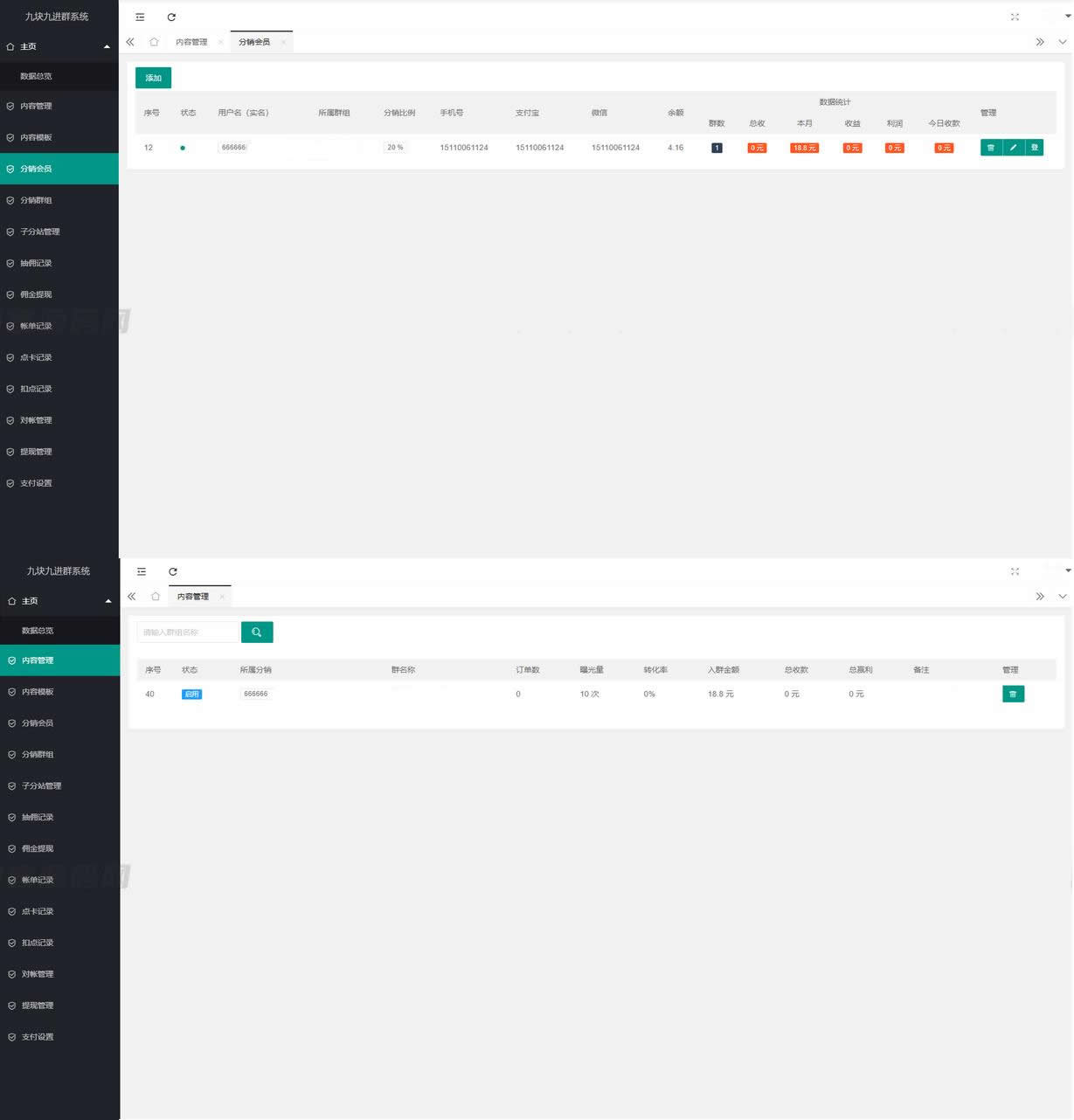Toggle the green status dot for member 12
Screen dimensions: 1074x1120
tap(183, 148)
